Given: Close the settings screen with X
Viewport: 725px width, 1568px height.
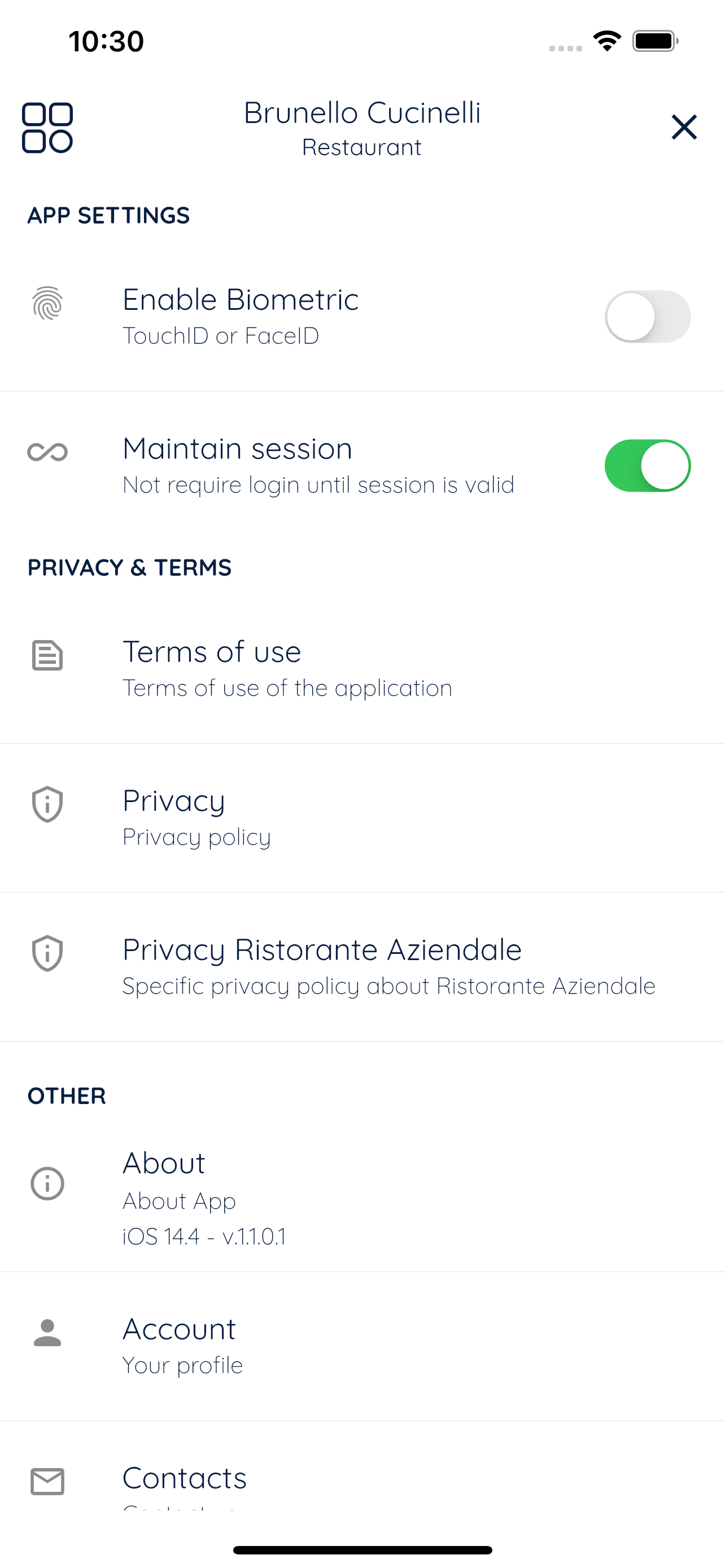Looking at the screenshot, I should (684, 127).
